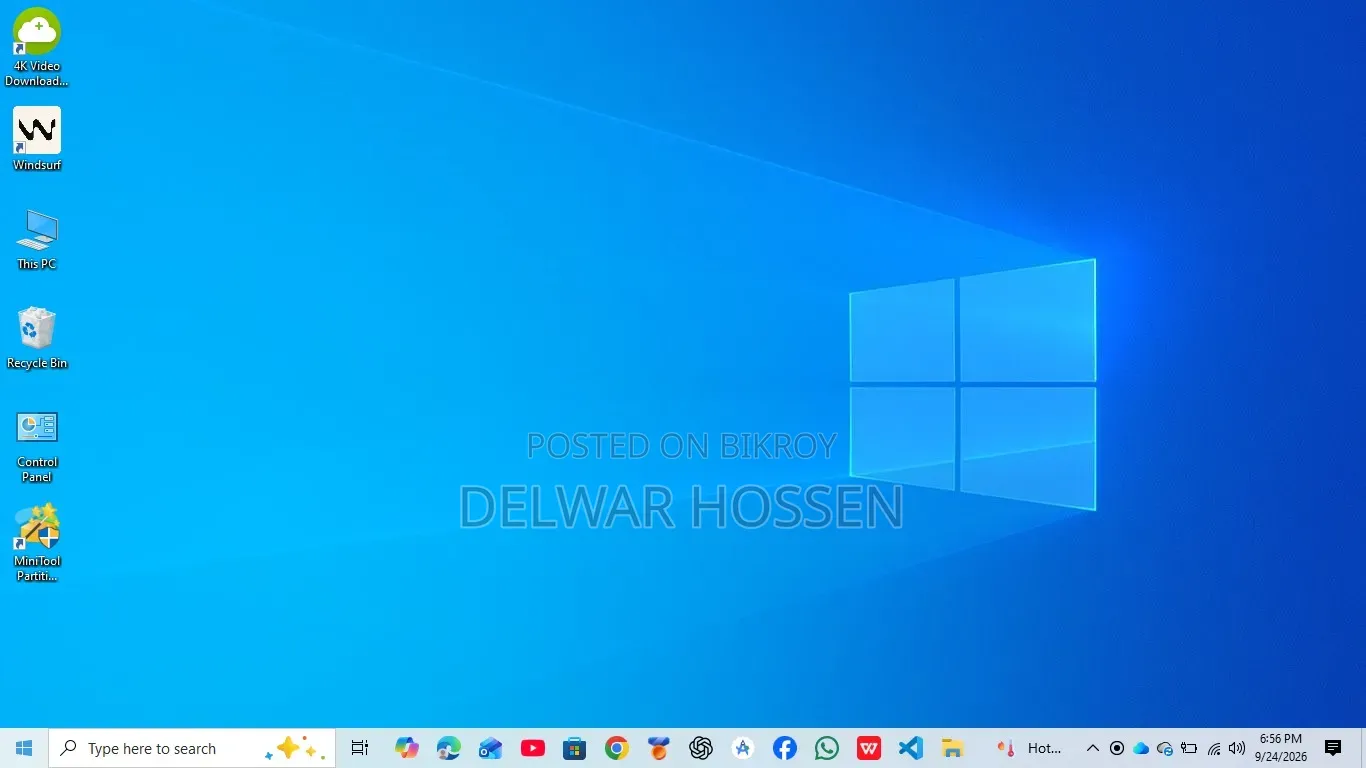Select the Recycle Bin desktop icon
The image size is (1366, 768).
tap(37, 338)
